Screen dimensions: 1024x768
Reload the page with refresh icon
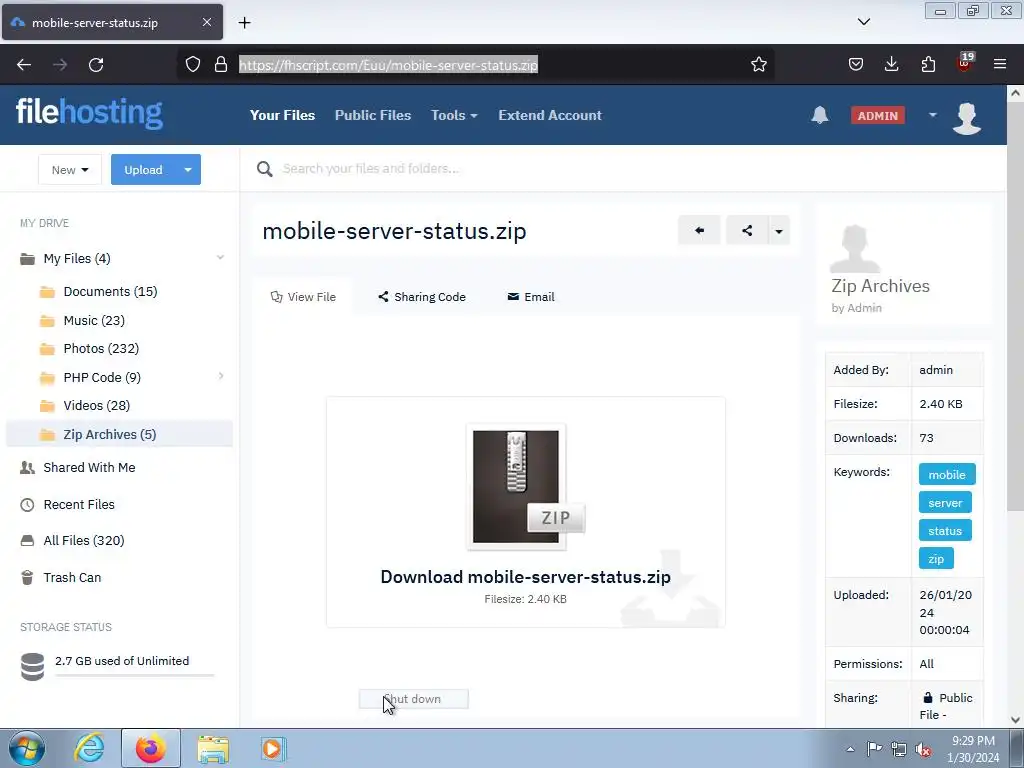[96, 65]
